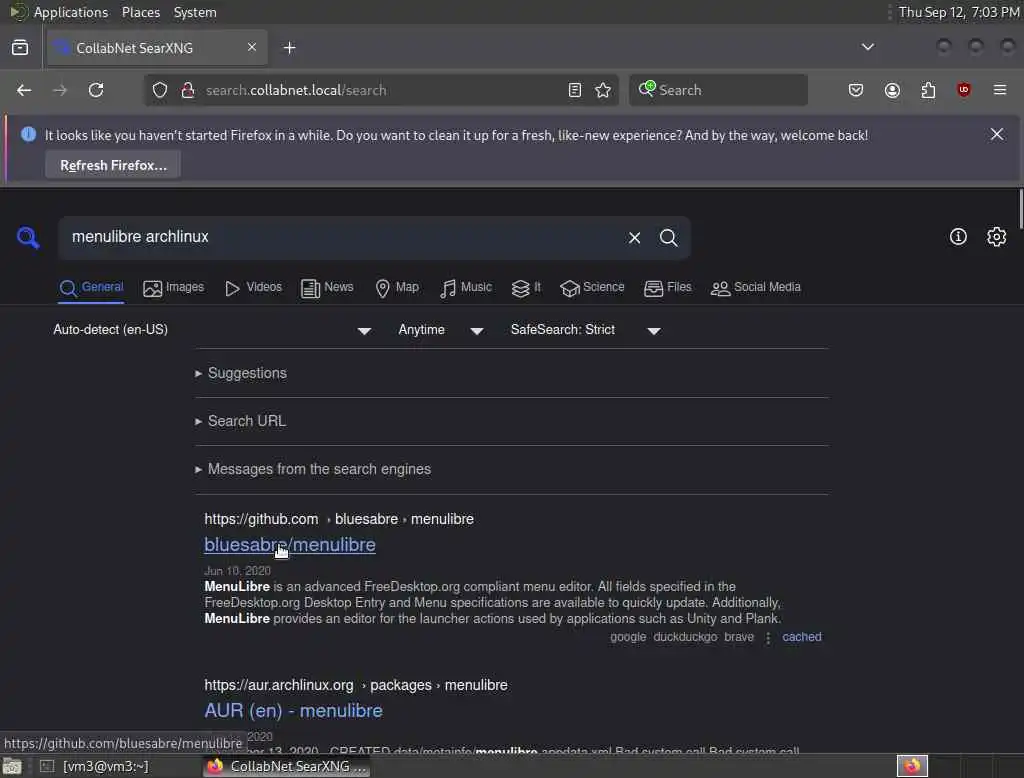Viewport: 1024px width, 778px height.
Task: Open the list all tabs chevron
Action: [867, 47]
